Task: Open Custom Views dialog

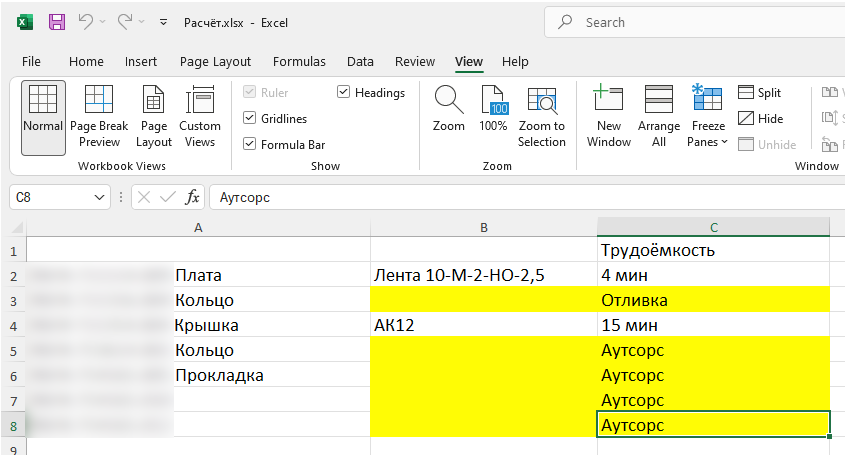Action: pyautogui.click(x=200, y=117)
